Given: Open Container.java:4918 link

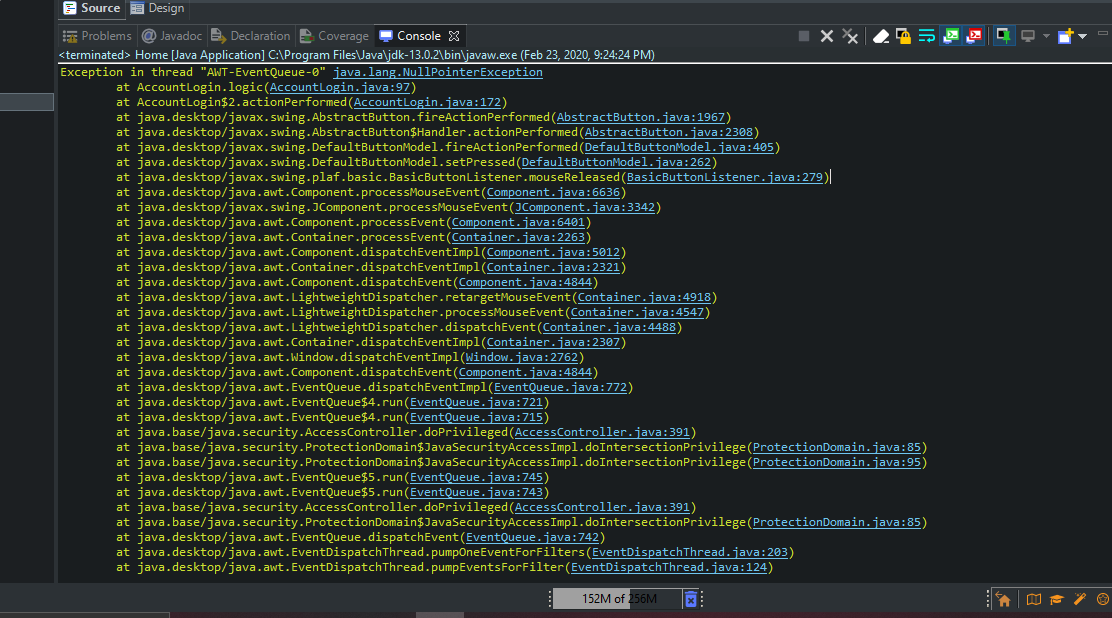Looking at the screenshot, I should pos(644,297).
